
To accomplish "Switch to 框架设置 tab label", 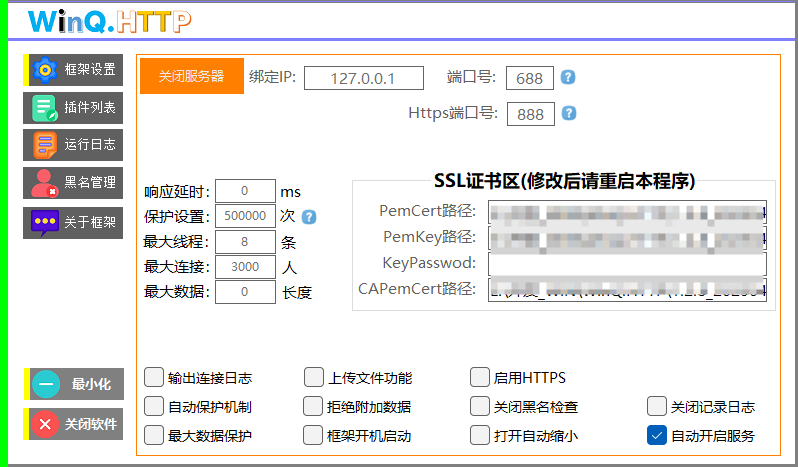I will pyautogui.click(x=90, y=69).
